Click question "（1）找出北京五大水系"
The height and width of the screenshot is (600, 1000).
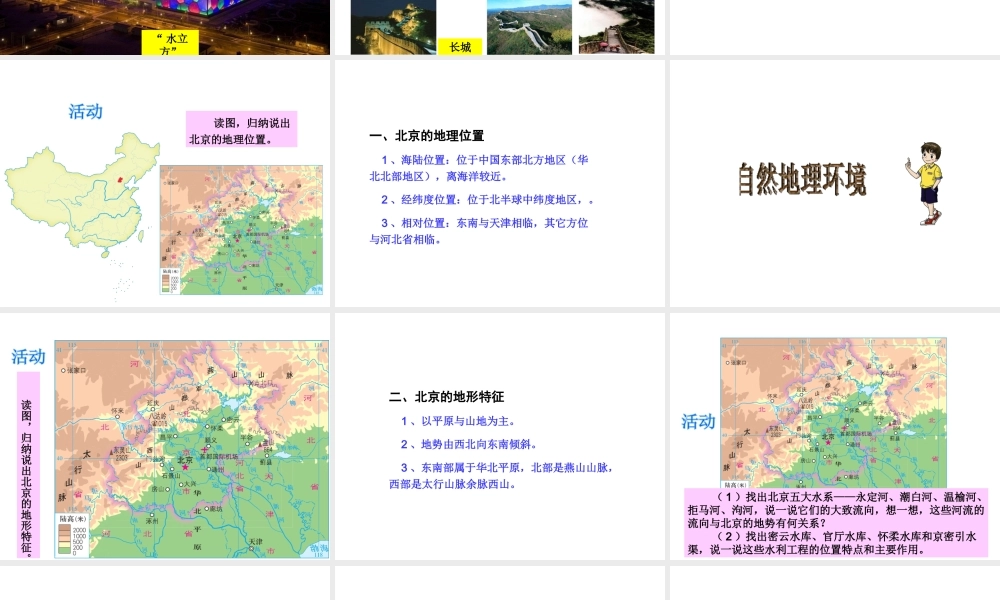point(836,510)
